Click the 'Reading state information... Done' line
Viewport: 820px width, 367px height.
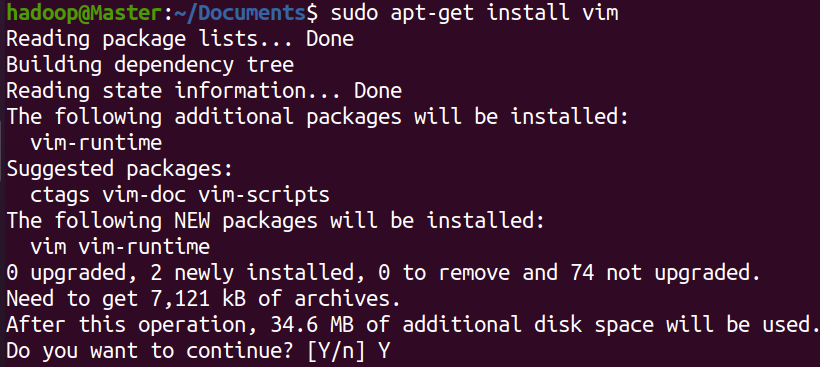coord(204,91)
